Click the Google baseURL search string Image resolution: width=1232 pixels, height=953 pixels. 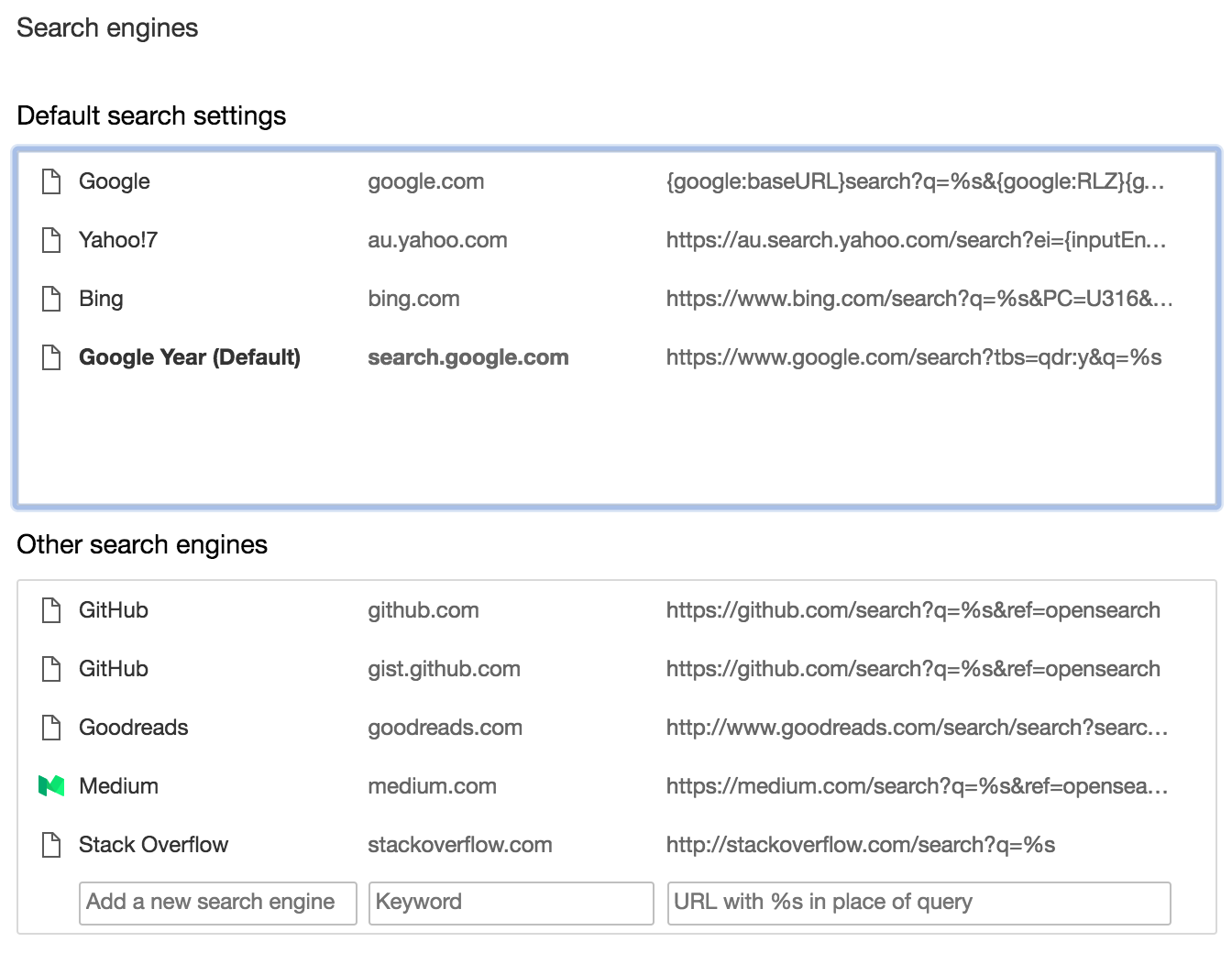click(915, 181)
